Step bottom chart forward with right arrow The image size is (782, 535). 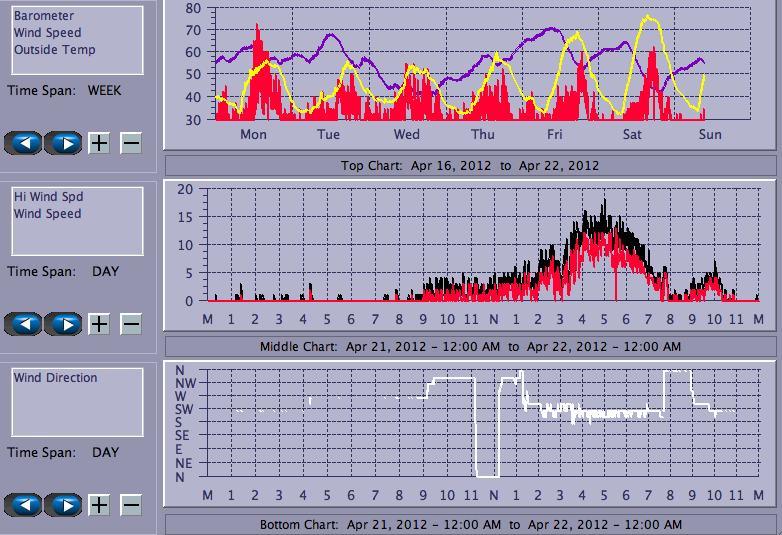tap(63, 505)
